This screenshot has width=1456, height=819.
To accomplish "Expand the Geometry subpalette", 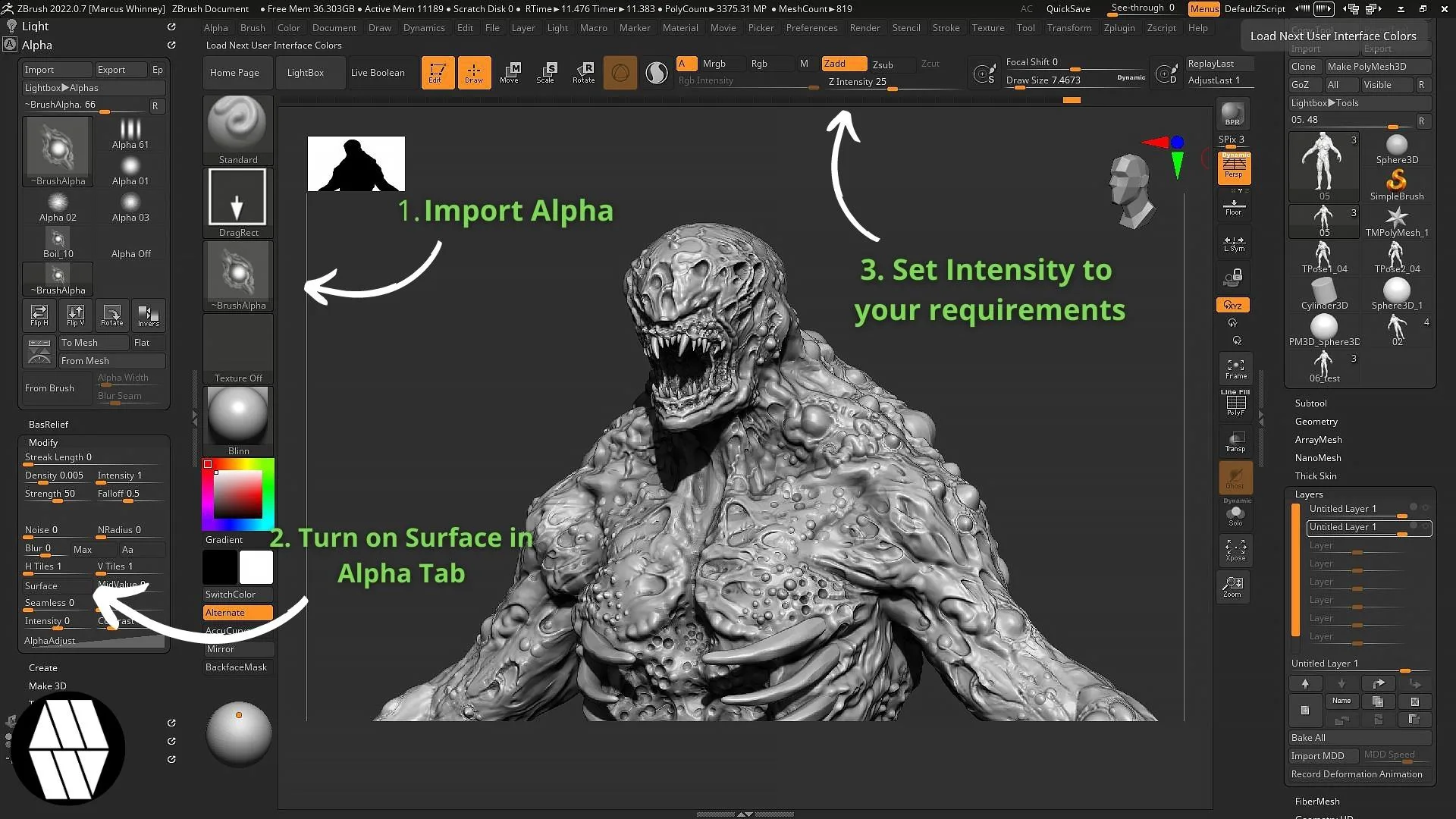I will tap(1316, 421).
